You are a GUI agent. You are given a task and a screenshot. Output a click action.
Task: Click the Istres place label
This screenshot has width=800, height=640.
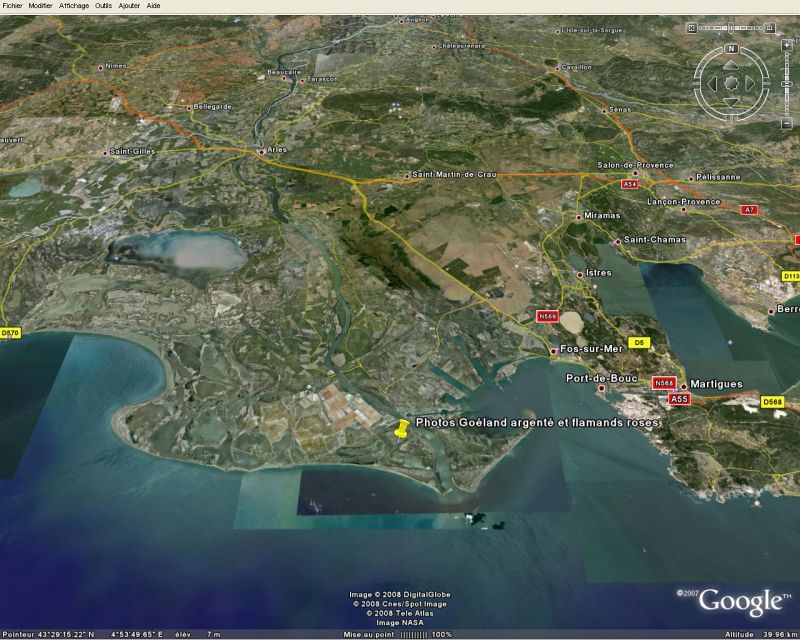598,273
